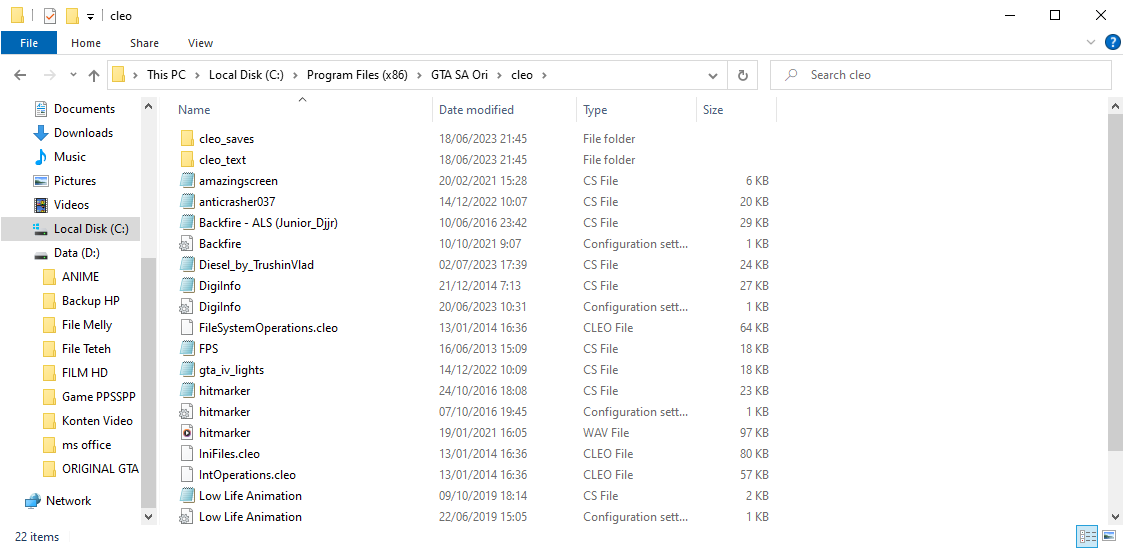Viewport: 1123px width, 548px height.
Task: Navigate to GTA SA Ori breadcrumb
Action: point(459,74)
